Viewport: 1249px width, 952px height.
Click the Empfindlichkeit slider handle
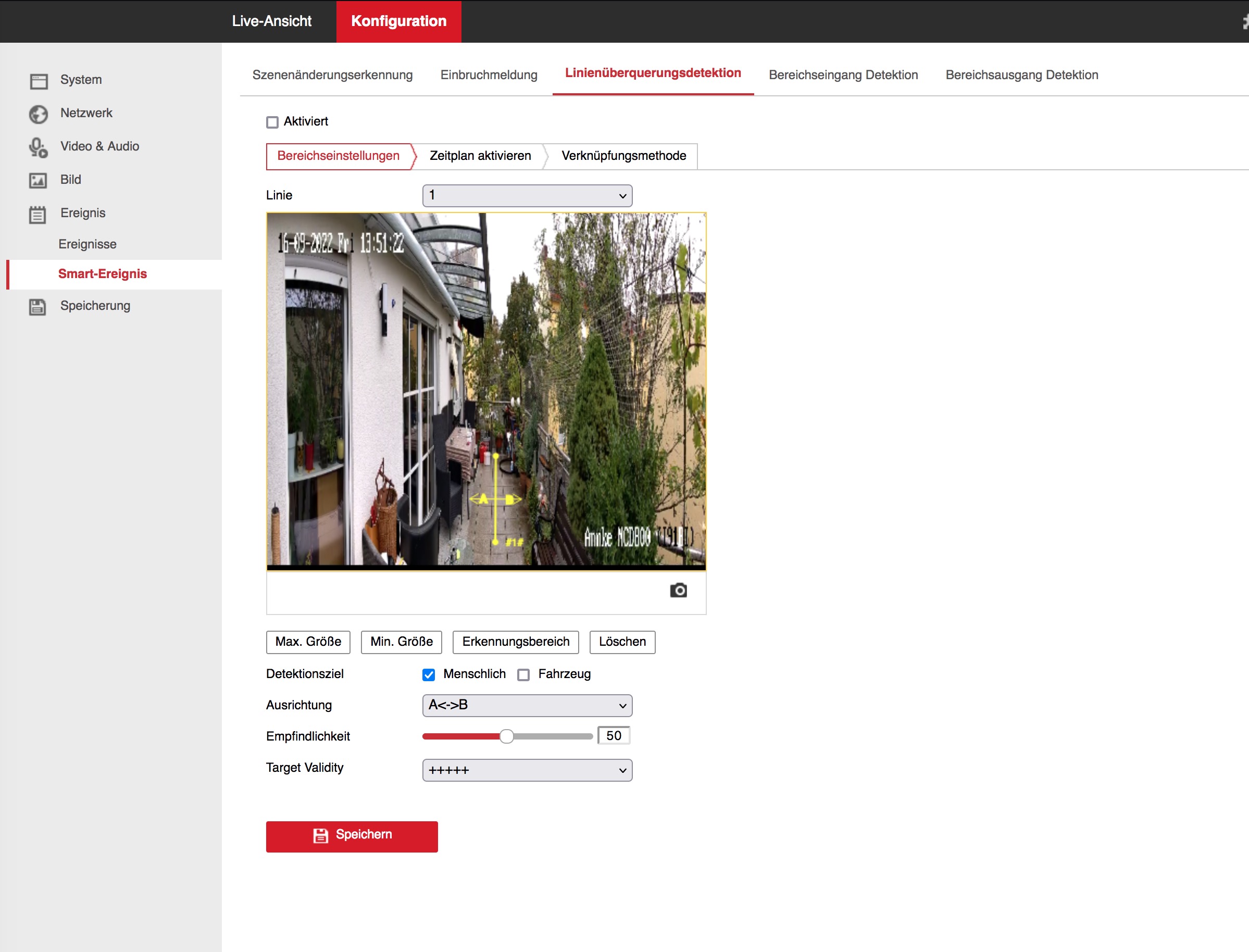coord(507,736)
